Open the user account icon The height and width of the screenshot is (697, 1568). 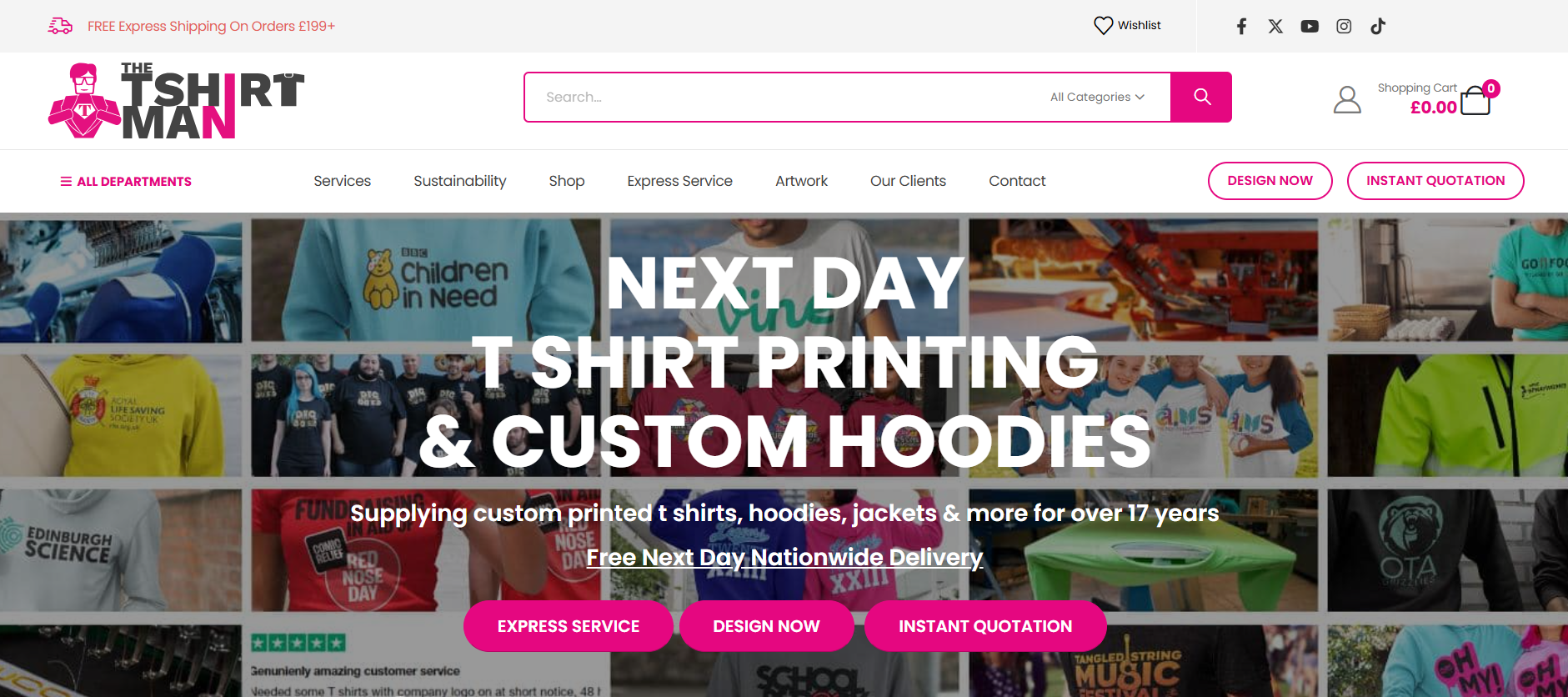click(x=1347, y=99)
